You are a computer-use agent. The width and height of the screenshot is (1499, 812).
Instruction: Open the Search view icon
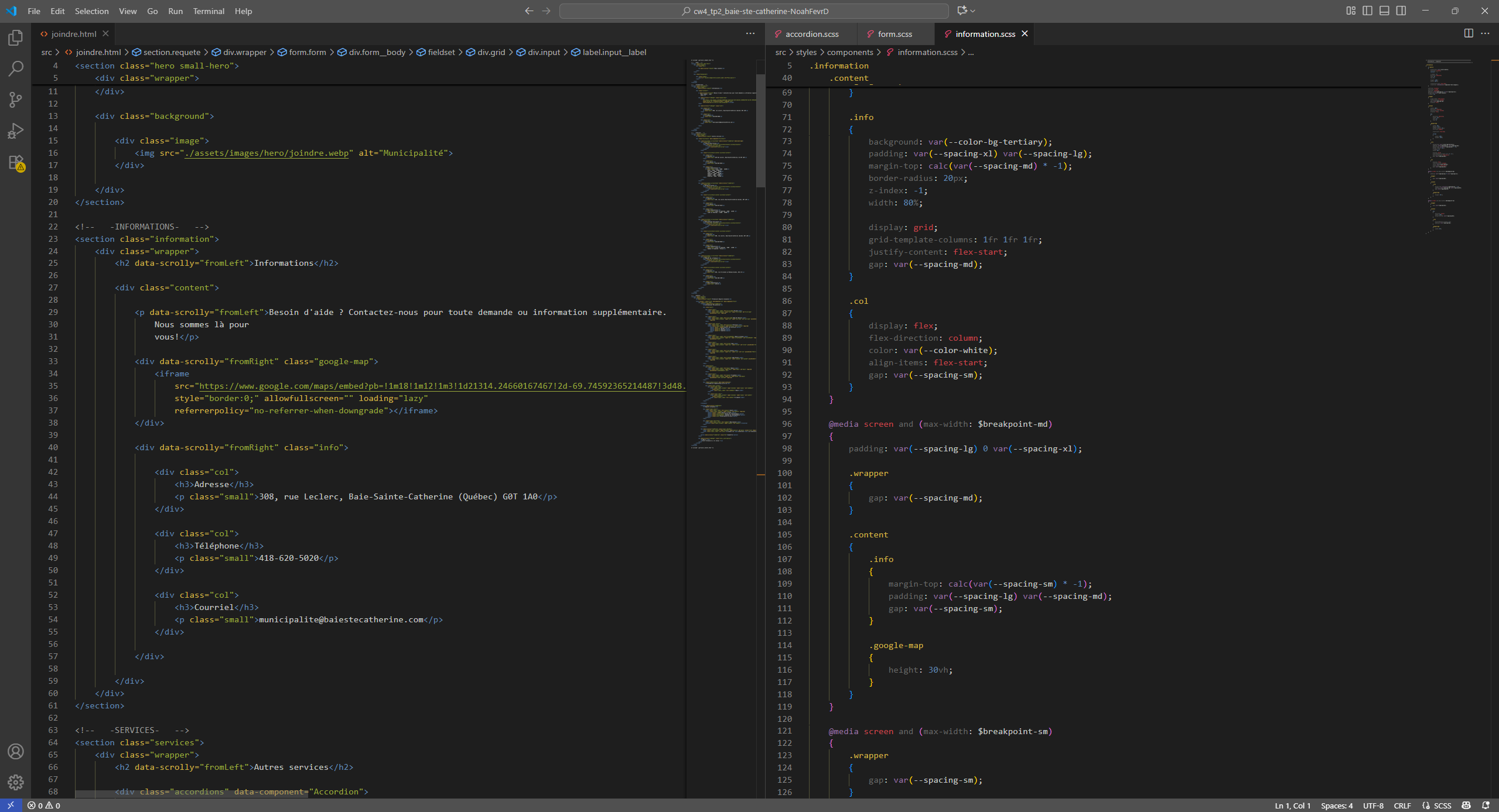[x=16, y=69]
